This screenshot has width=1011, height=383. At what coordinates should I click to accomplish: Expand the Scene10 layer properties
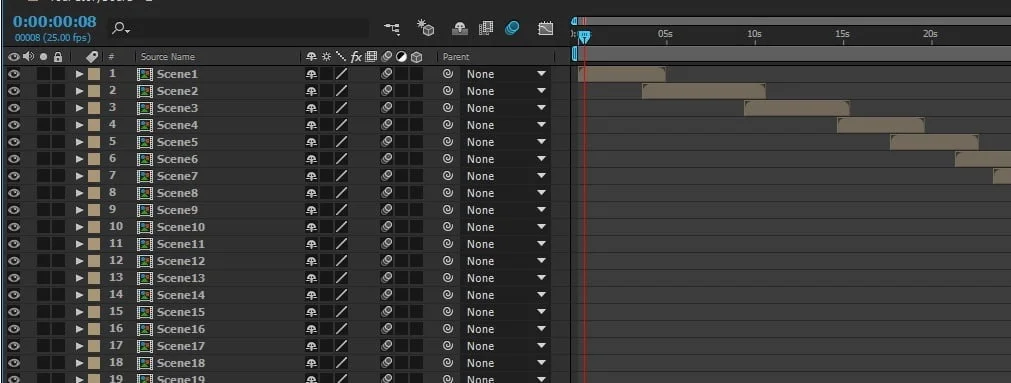[x=79, y=227]
